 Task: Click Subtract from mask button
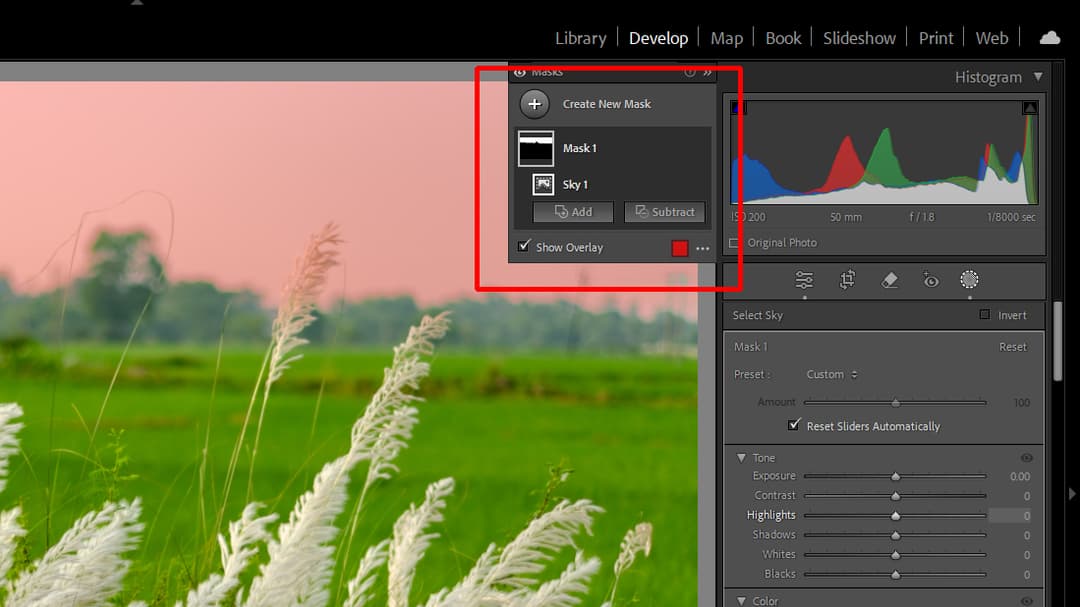664,212
